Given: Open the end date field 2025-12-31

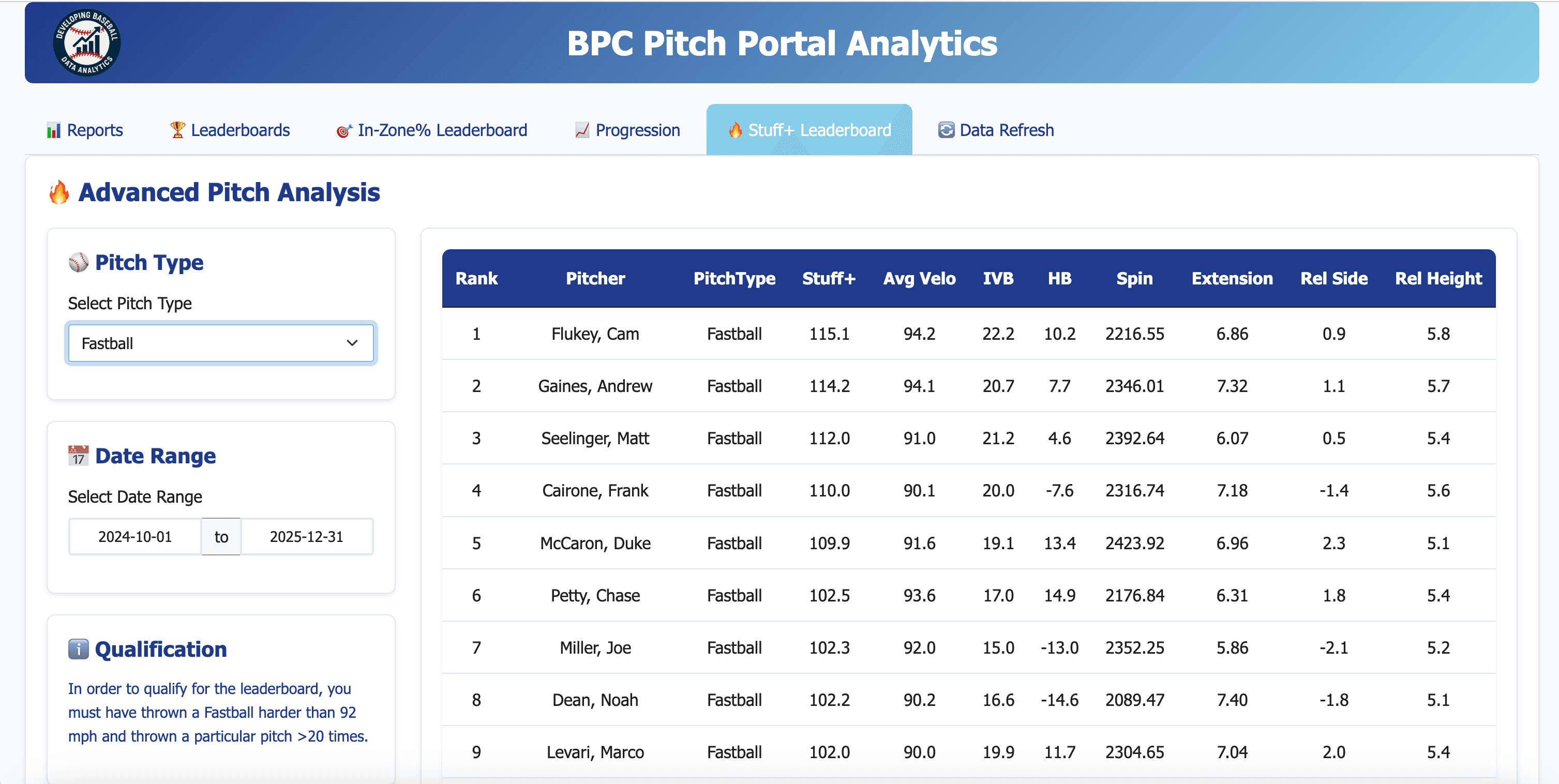Looking at the screenshot, I should click(306, 537).
